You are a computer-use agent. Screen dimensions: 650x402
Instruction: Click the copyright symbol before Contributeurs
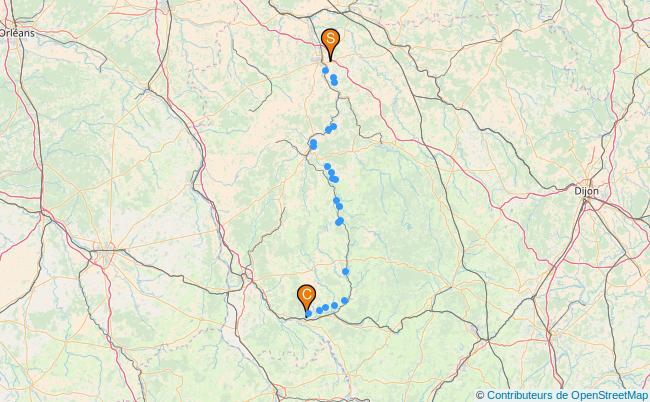coord(480,395)
